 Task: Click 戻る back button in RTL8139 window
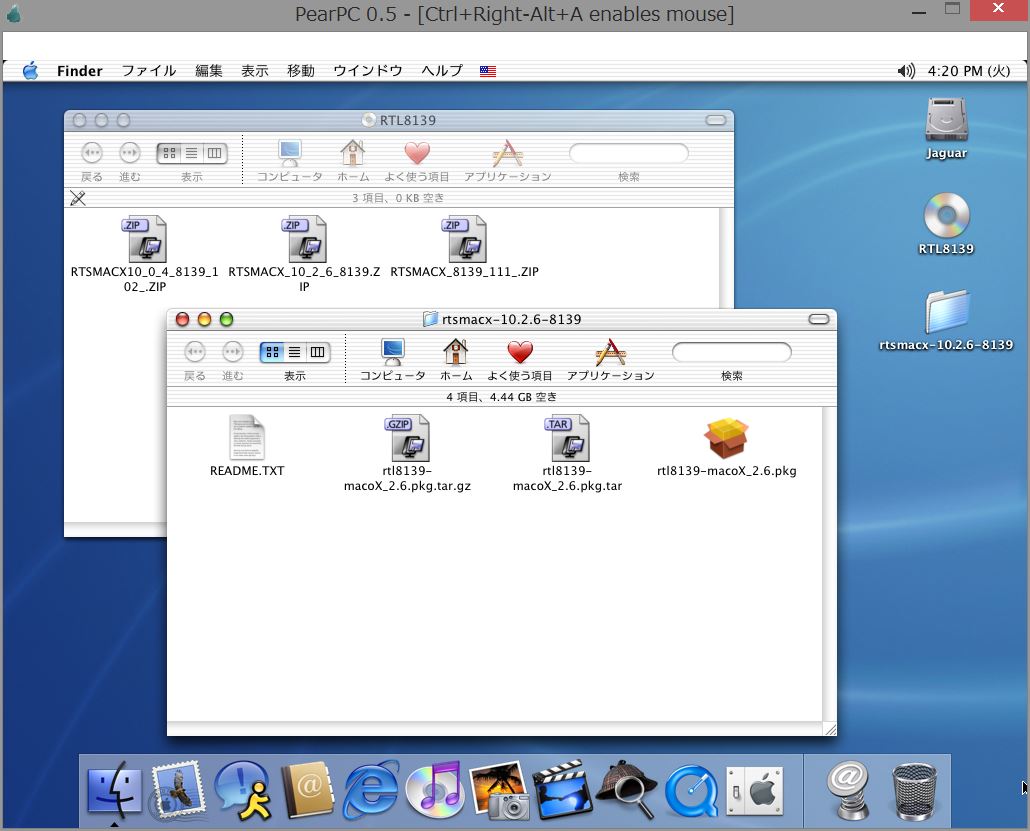(x=92, y=153)
